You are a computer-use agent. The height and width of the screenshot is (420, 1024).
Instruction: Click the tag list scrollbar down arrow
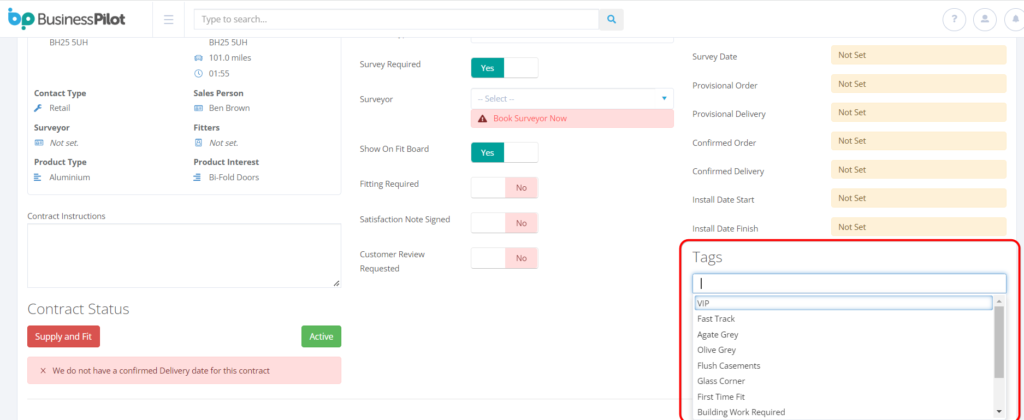999,412
